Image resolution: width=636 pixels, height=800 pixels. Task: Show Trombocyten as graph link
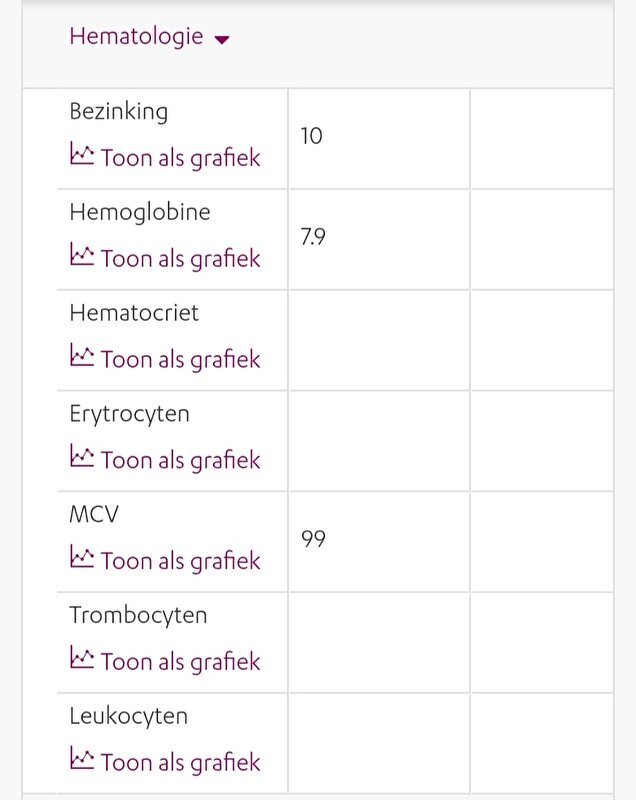[181, 661]
